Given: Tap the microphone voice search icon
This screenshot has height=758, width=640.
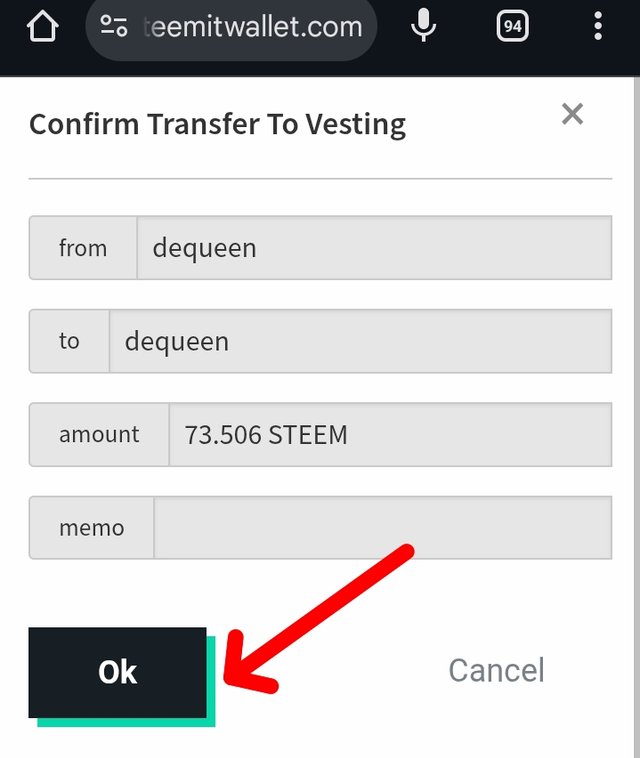Looking at the screenshot, I should tap(424, 26).
